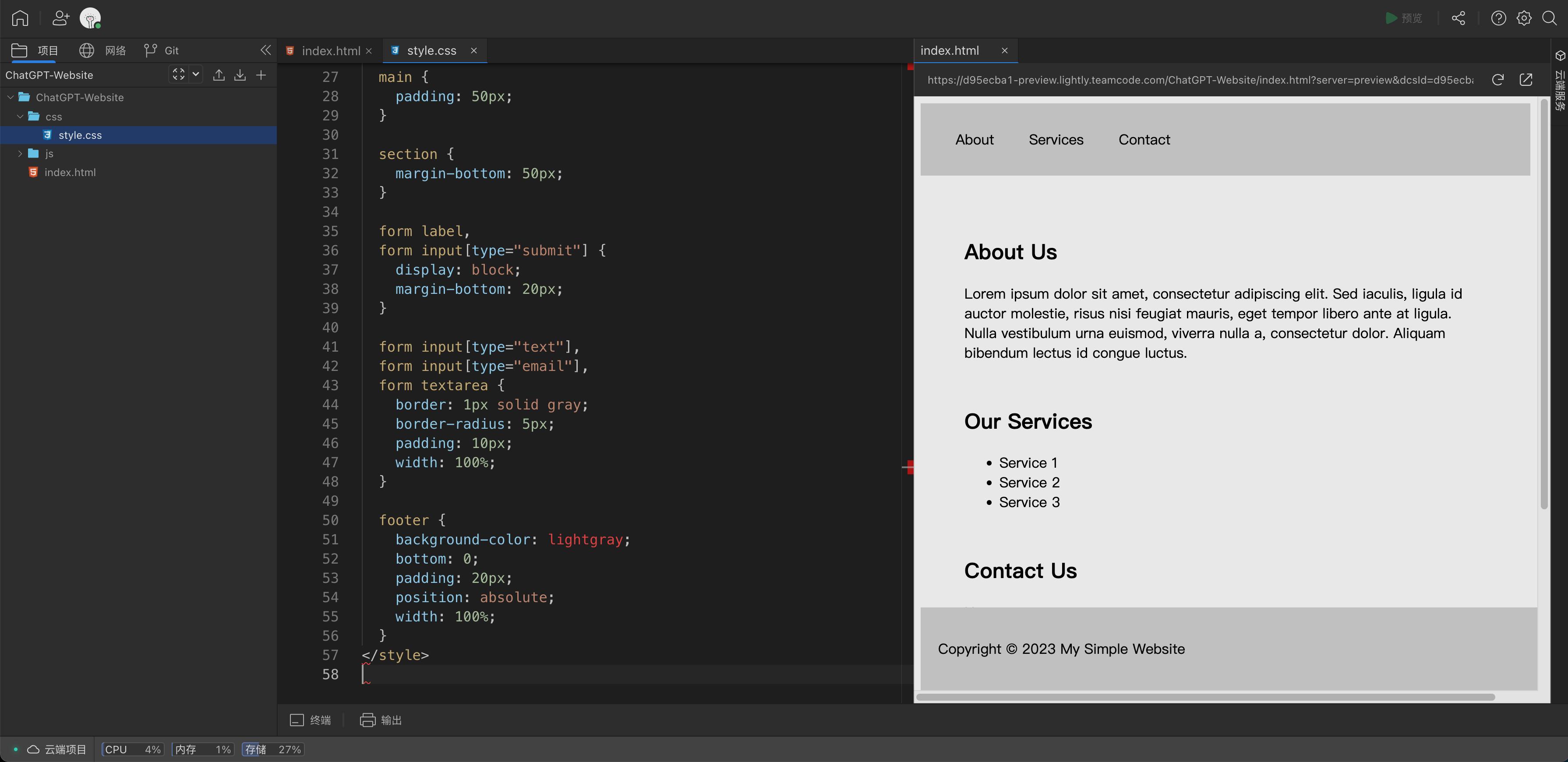Collapse the left sidebar panel

[265, 50]
